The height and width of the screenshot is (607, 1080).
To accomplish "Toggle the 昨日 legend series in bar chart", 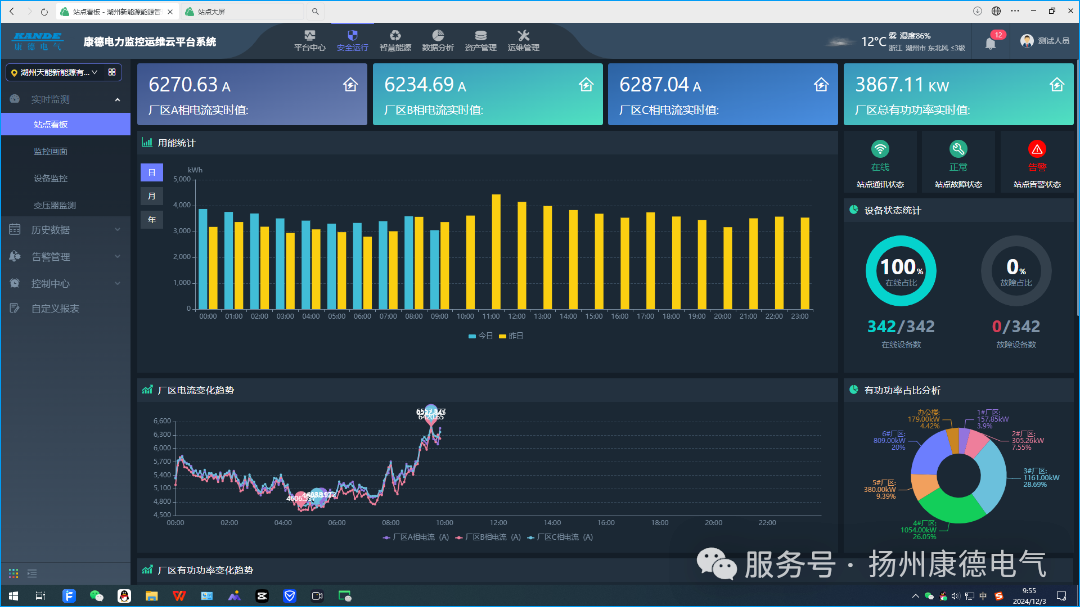I will point(511,336).
